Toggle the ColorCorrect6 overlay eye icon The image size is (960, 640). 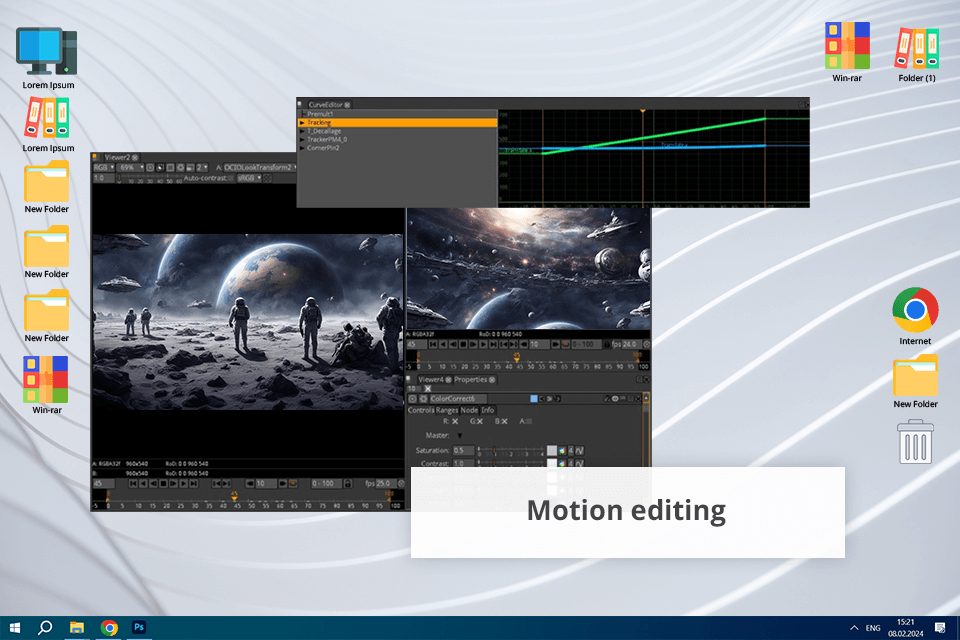[x=615, y=399]
